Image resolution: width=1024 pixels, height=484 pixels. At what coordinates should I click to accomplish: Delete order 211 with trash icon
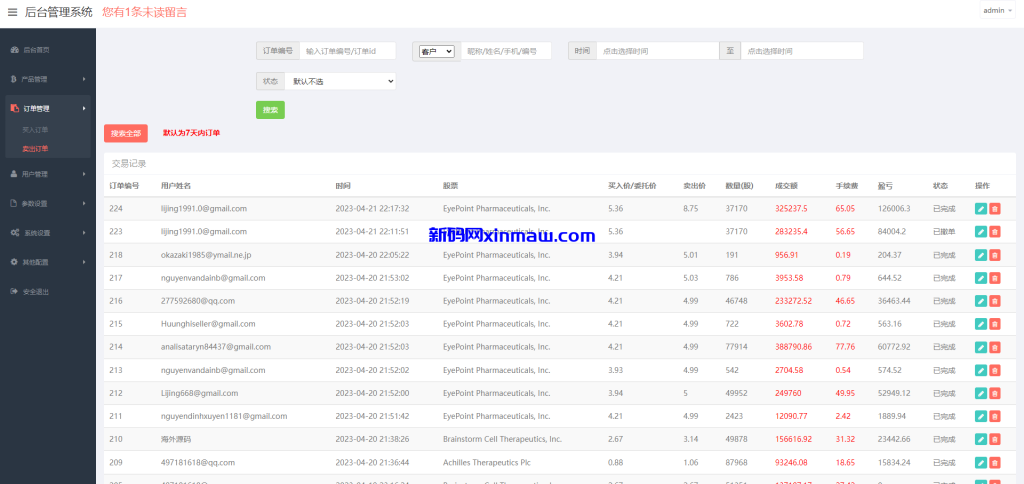[x=995, y=416]
